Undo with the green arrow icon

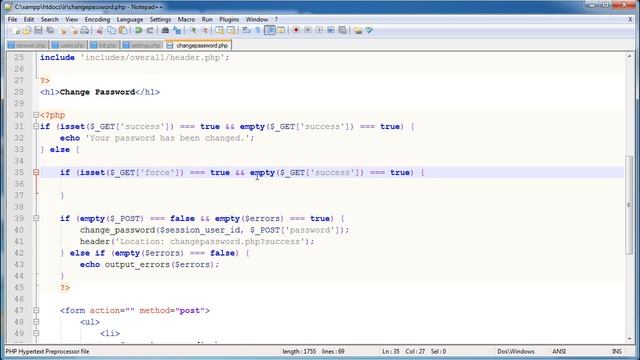pos(138,30)
